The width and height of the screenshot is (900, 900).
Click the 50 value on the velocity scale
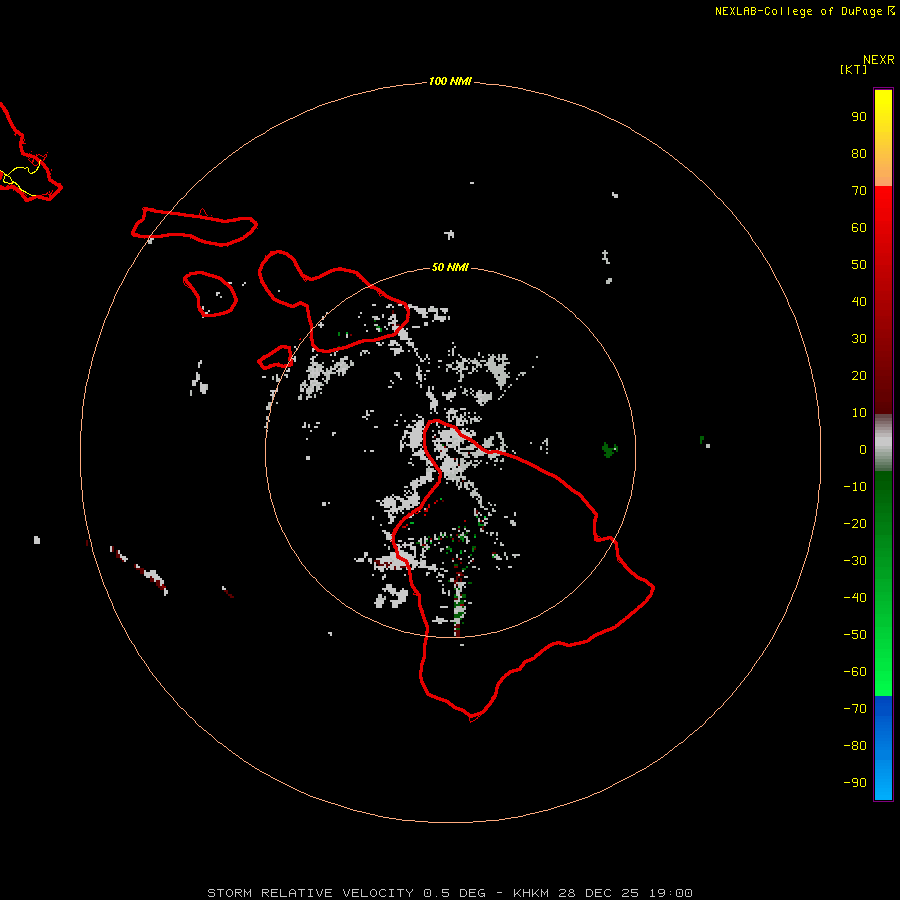[859, 265]
